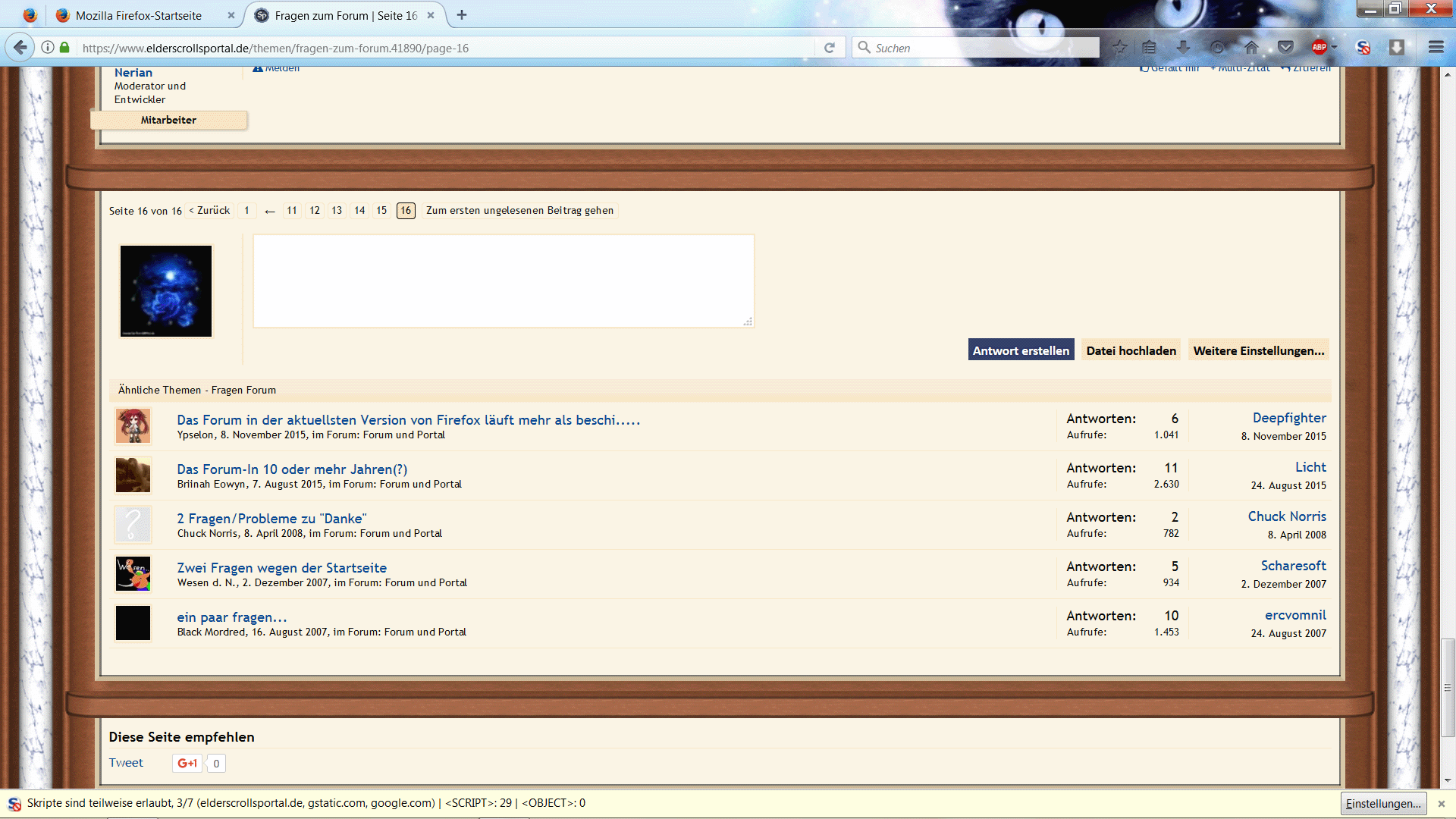Open the bookmarks list icon

tap(1150, 48)
